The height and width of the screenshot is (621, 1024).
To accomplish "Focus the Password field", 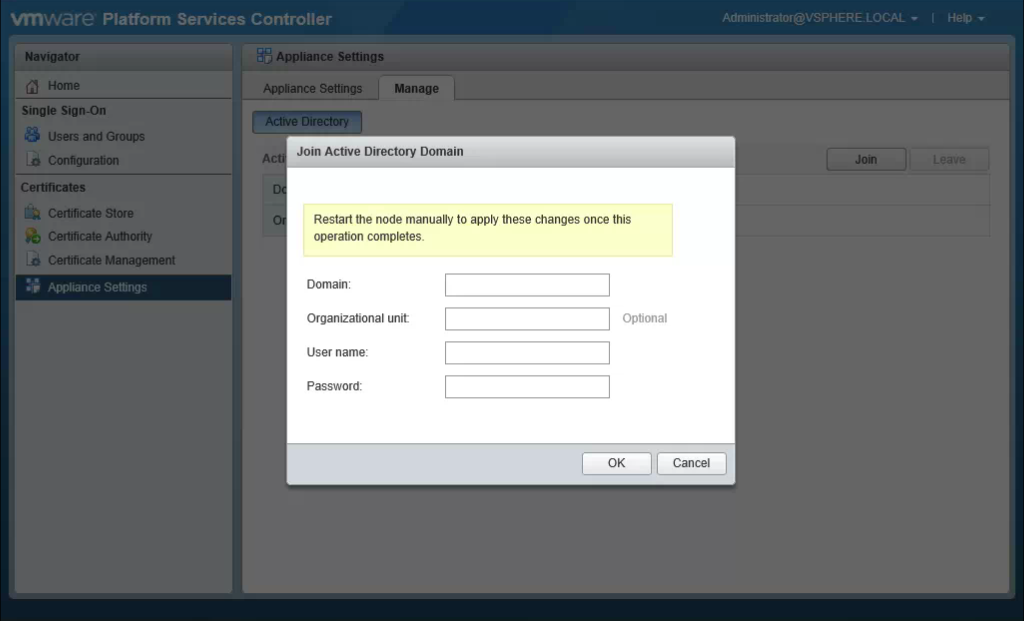I will (x=527, y=387).
